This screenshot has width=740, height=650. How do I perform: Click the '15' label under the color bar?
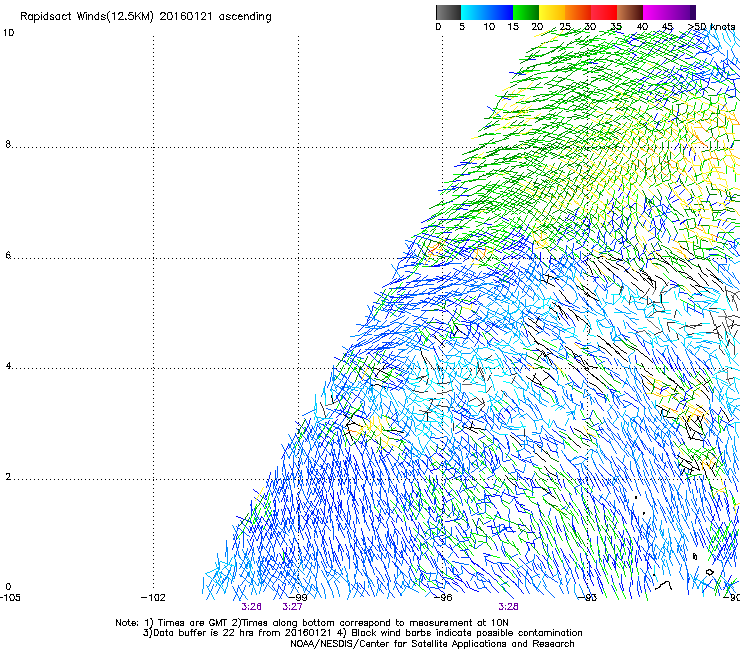(513, 27)
